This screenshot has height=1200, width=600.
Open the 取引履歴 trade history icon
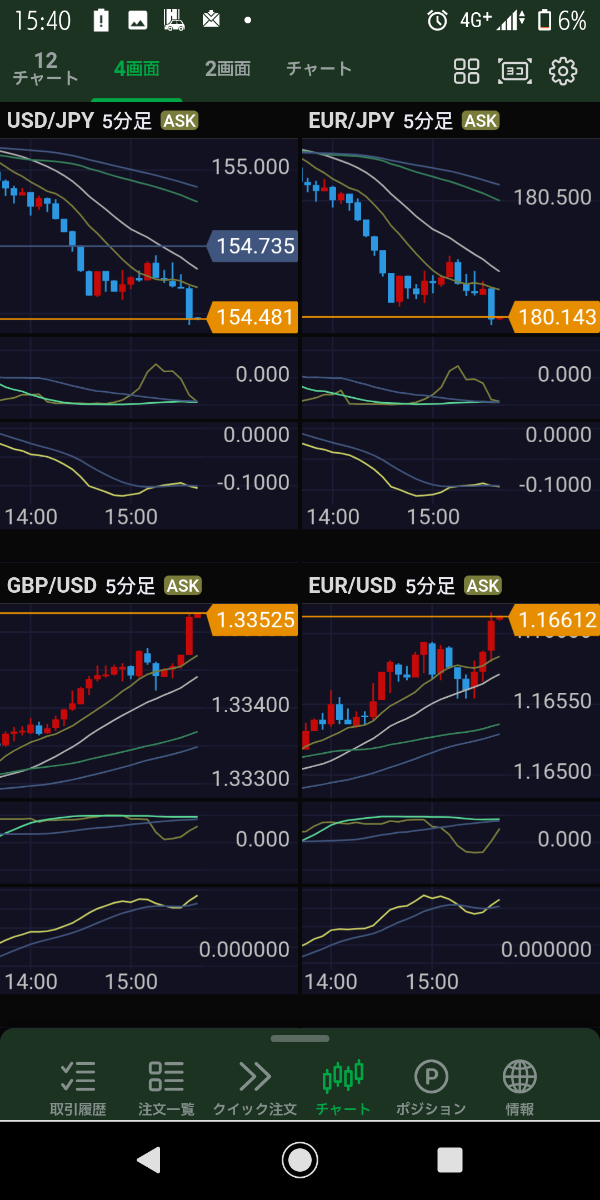78,1088
